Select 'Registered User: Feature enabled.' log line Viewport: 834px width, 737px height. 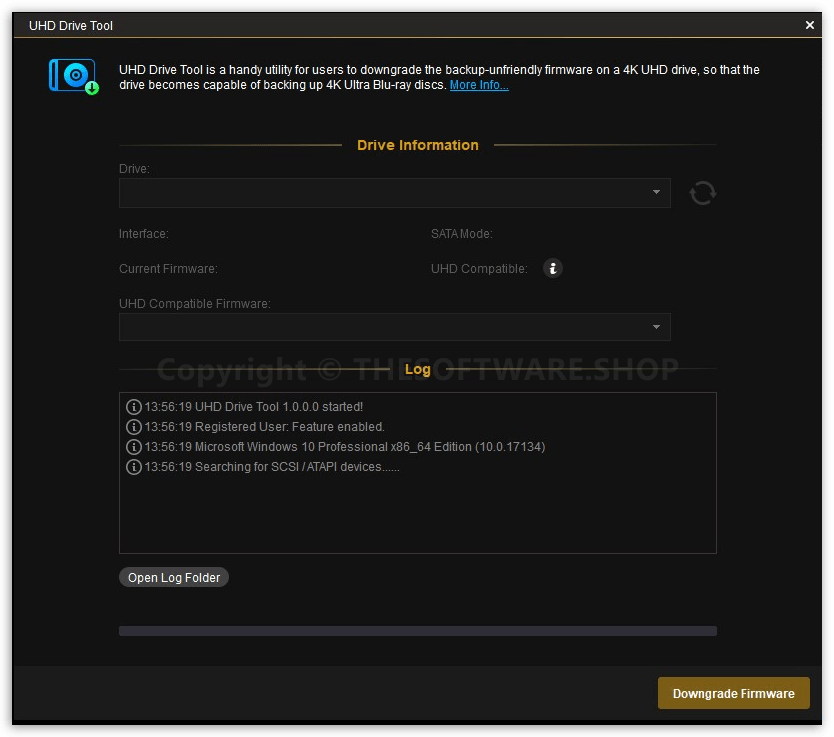coord(264,427)
